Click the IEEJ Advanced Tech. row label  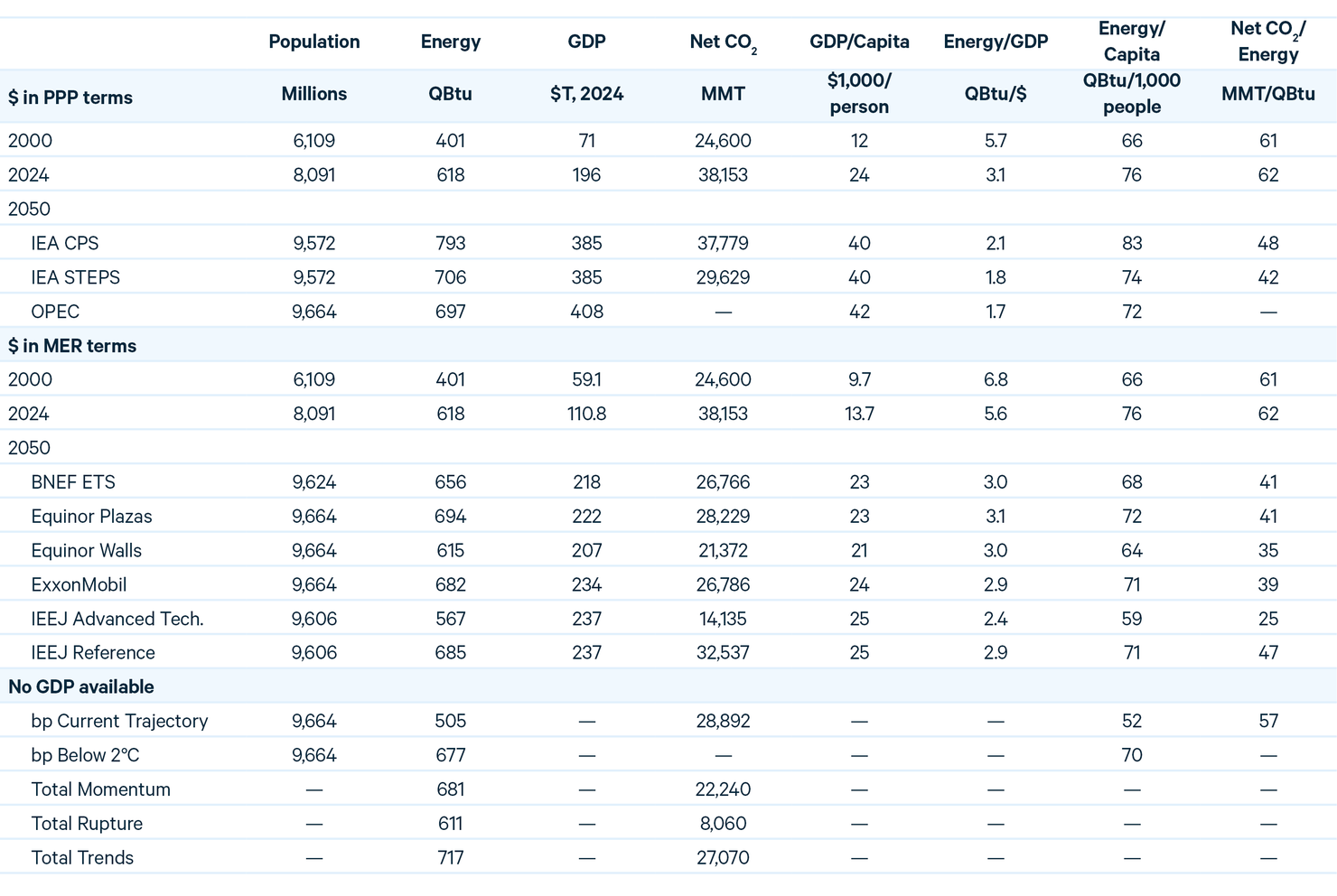pyautogui.click(x=117, y=619)
